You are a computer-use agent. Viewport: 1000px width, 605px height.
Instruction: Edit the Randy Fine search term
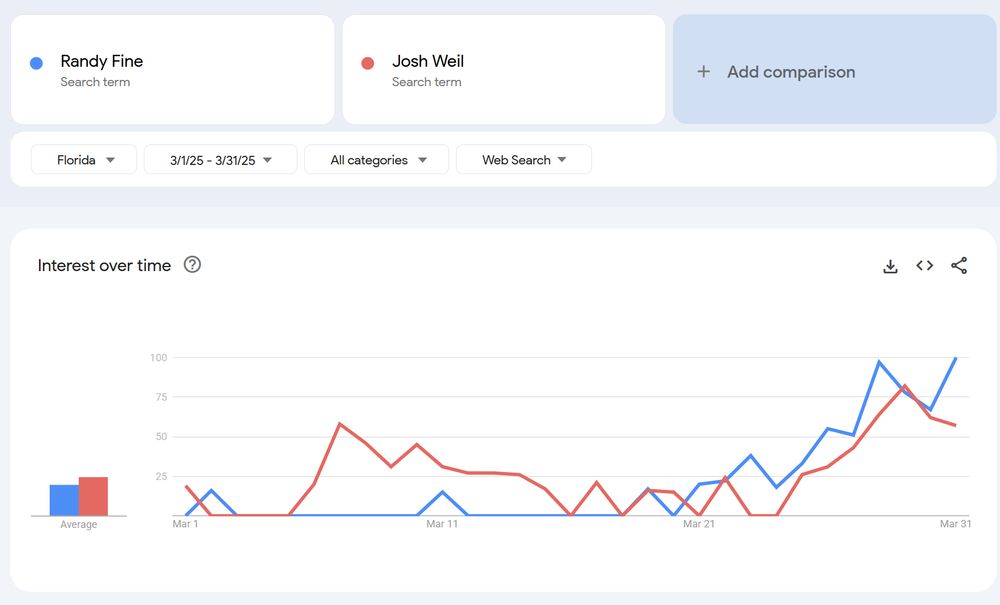pos(102,62)
